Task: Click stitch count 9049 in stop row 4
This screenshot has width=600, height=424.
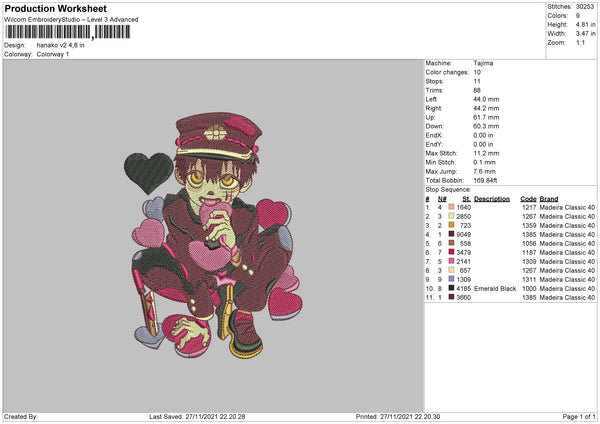Action: point(463,235)
